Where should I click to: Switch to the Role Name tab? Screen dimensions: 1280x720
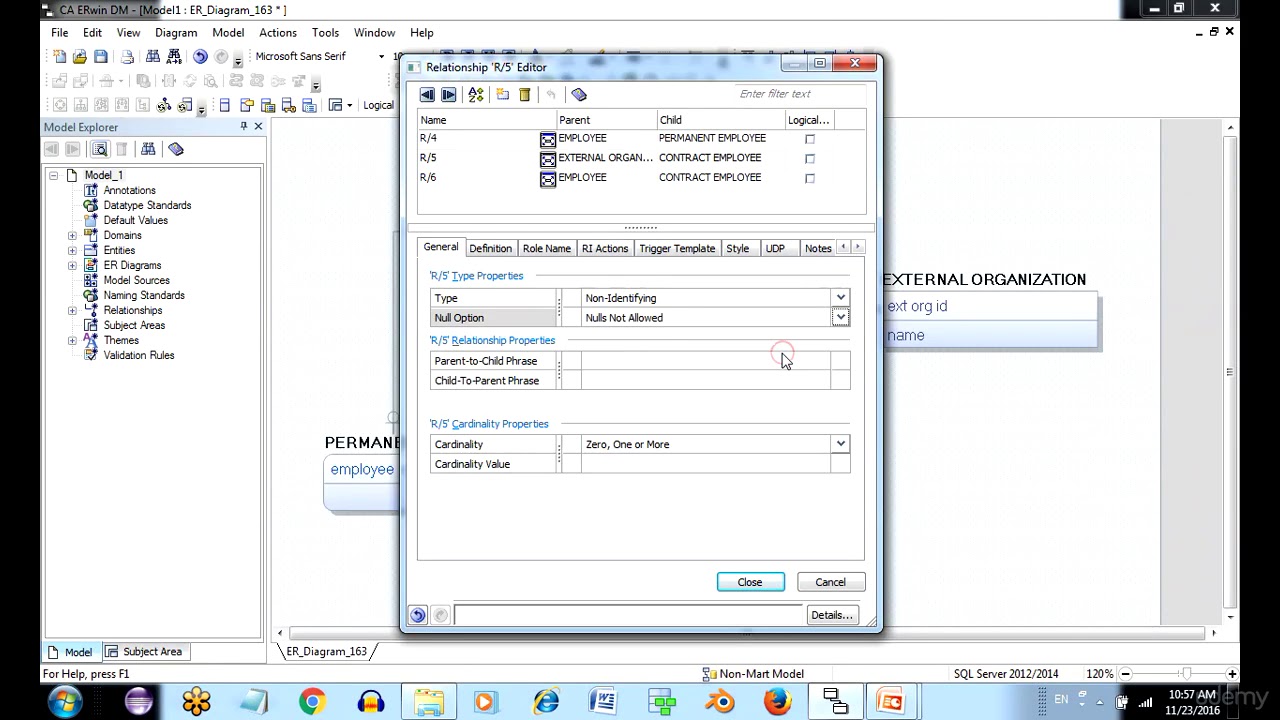tap(547, 248)
